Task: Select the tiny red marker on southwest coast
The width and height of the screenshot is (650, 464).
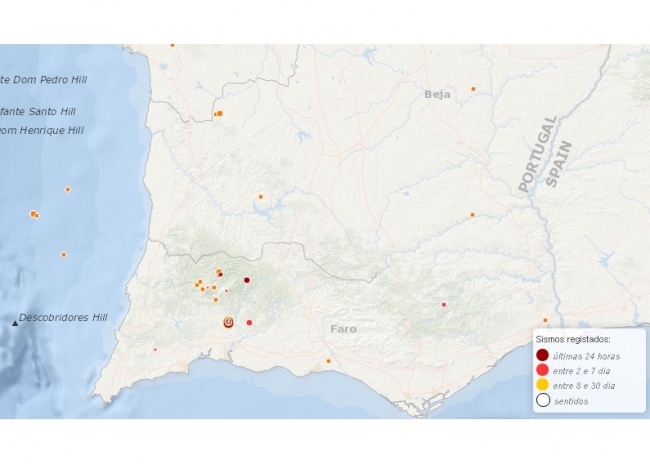Action: [x=155, y=350]
